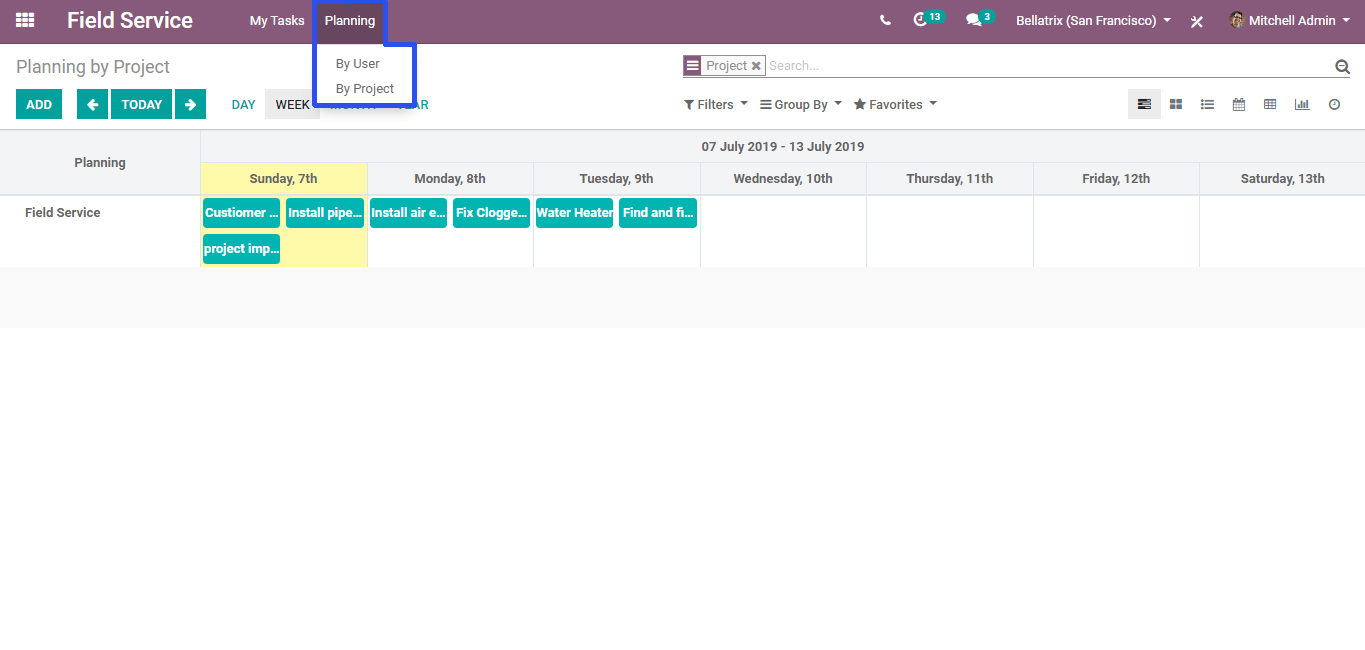Screen dimensions: 1365x650
Task: Open the Water Heater task pill
Action: 574,213
